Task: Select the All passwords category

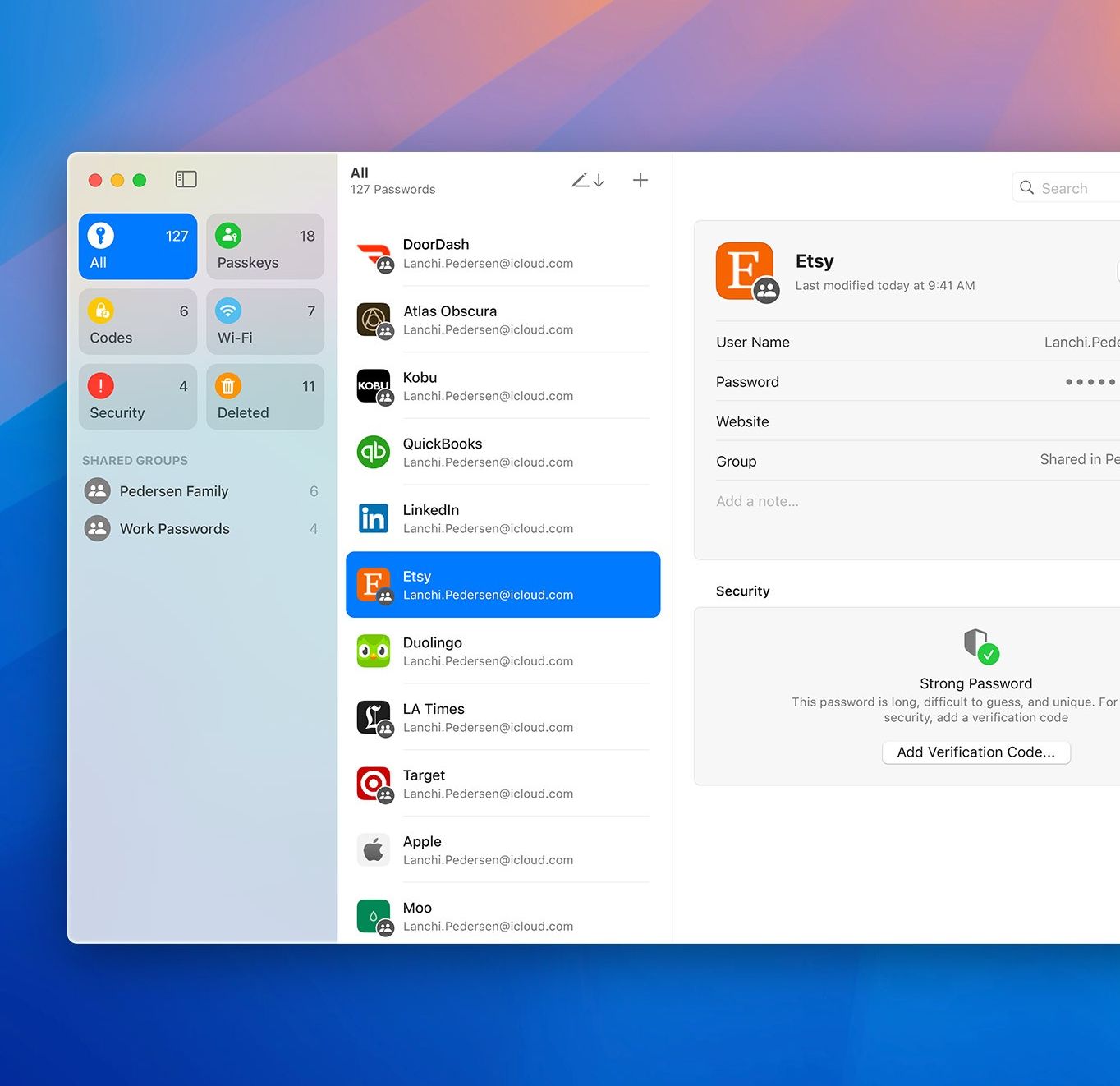Action: click(136, 246)
